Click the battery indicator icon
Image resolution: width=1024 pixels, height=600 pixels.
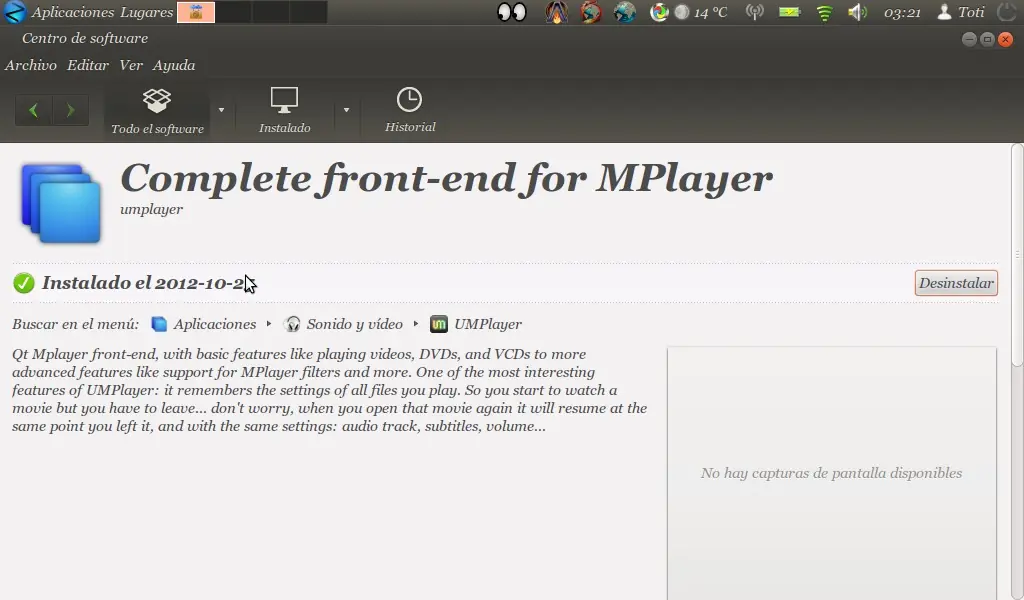790,12
